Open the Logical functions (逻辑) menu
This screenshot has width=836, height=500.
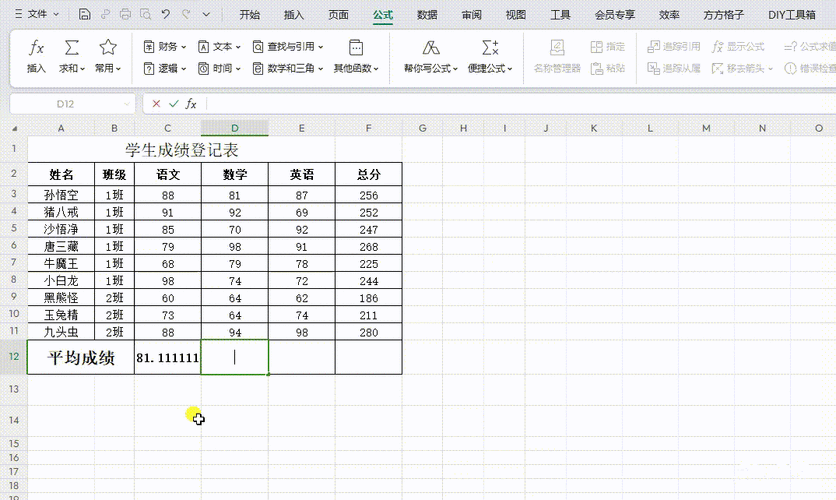[165, 69]
